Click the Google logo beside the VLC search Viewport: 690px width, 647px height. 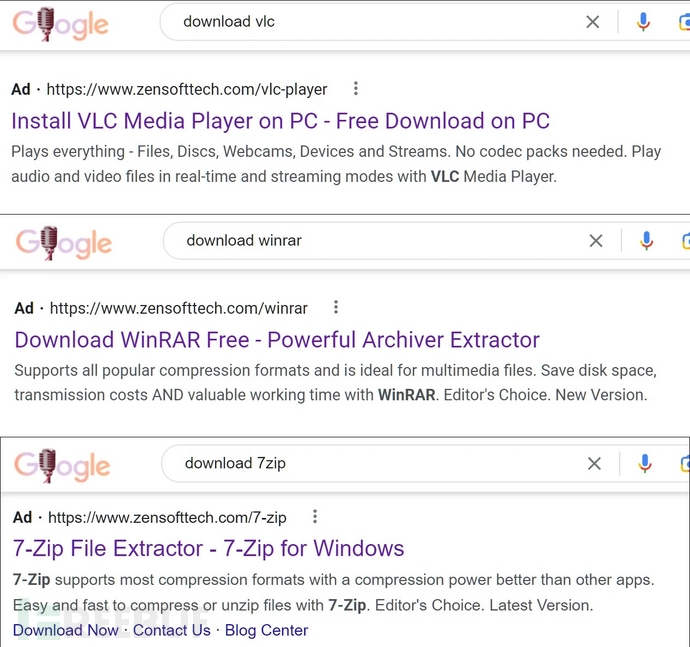click(61, 23)
